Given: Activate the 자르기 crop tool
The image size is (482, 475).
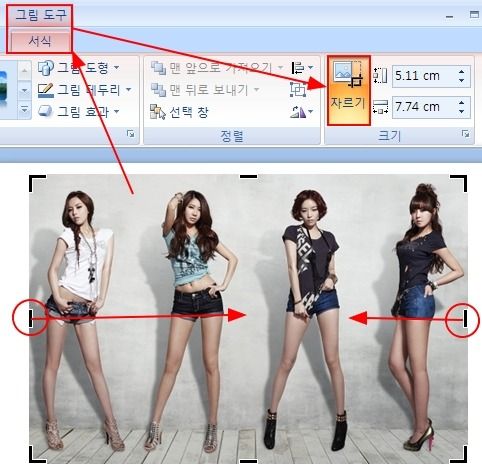Looking at the screenshot, I should pos(348,91).
